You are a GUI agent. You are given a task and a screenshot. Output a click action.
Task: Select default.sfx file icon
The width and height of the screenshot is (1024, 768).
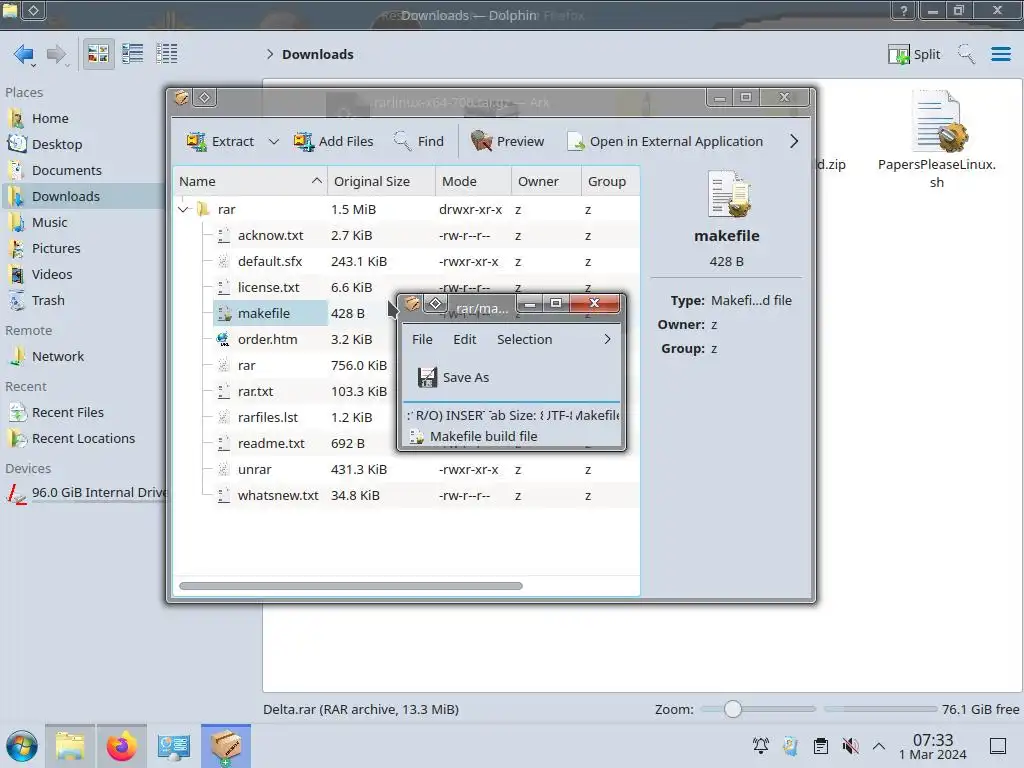pyautogui.click(x=224, y=261)
